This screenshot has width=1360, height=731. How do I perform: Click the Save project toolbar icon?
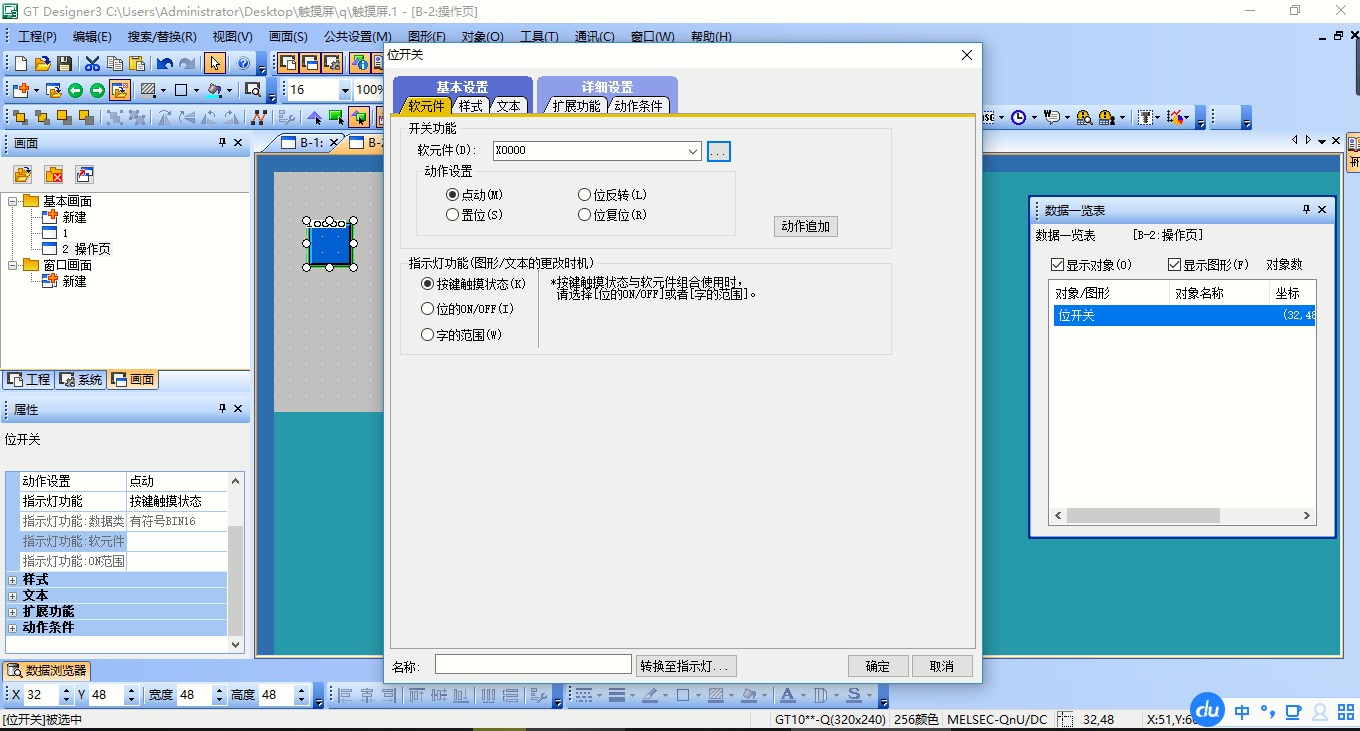click(x=64, y=63)
